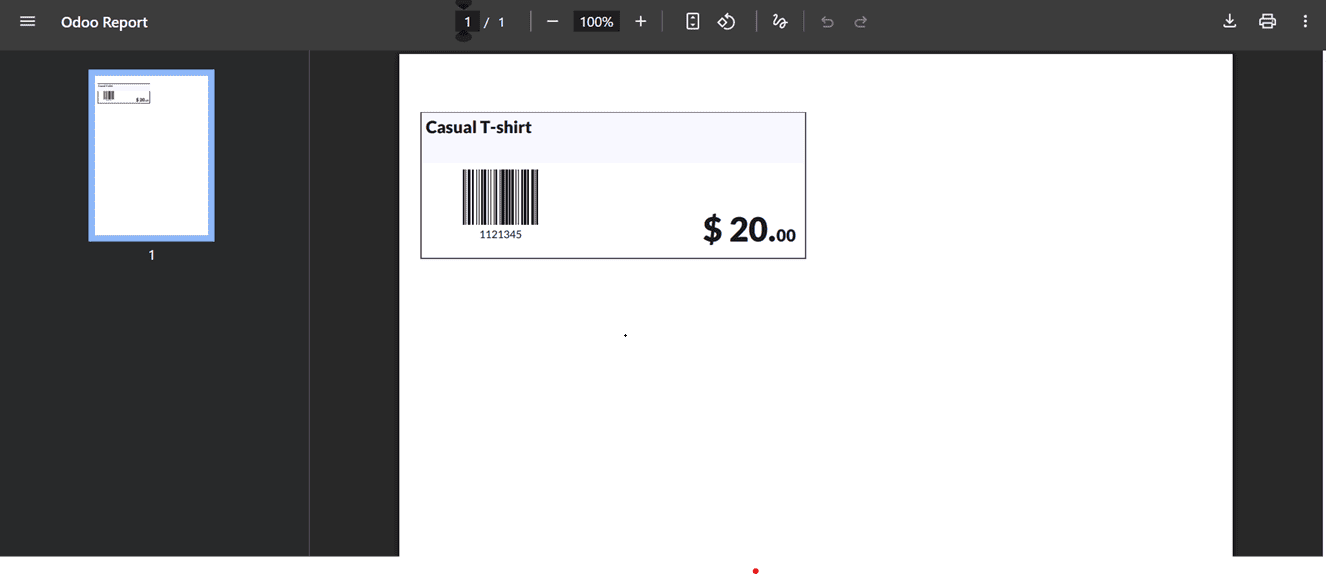Undo the last annotation
Image resolution: width=1326 pixels, height=575 pixels.
827,22
